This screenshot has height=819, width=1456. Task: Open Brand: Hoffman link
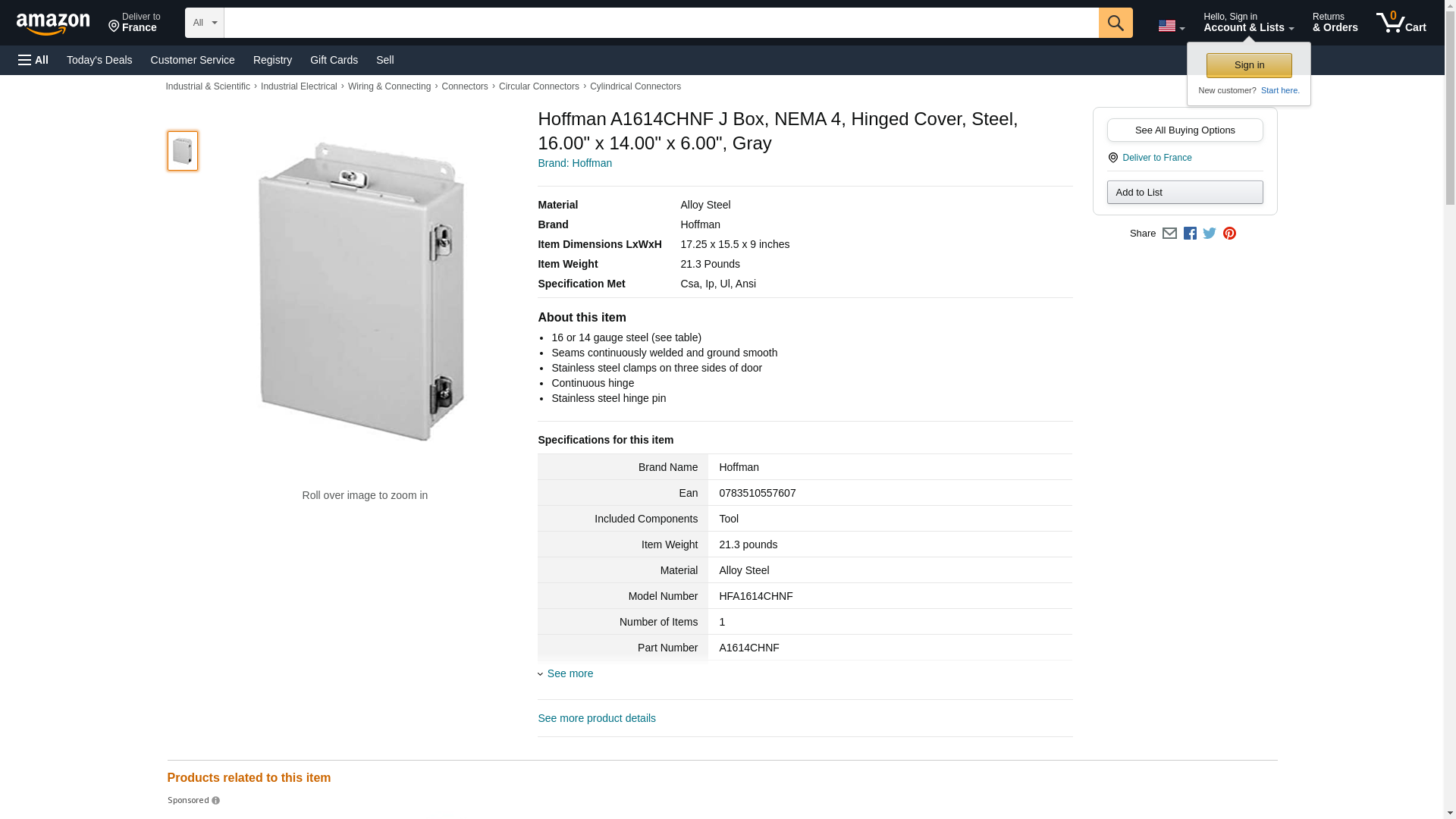coord(574,163)
